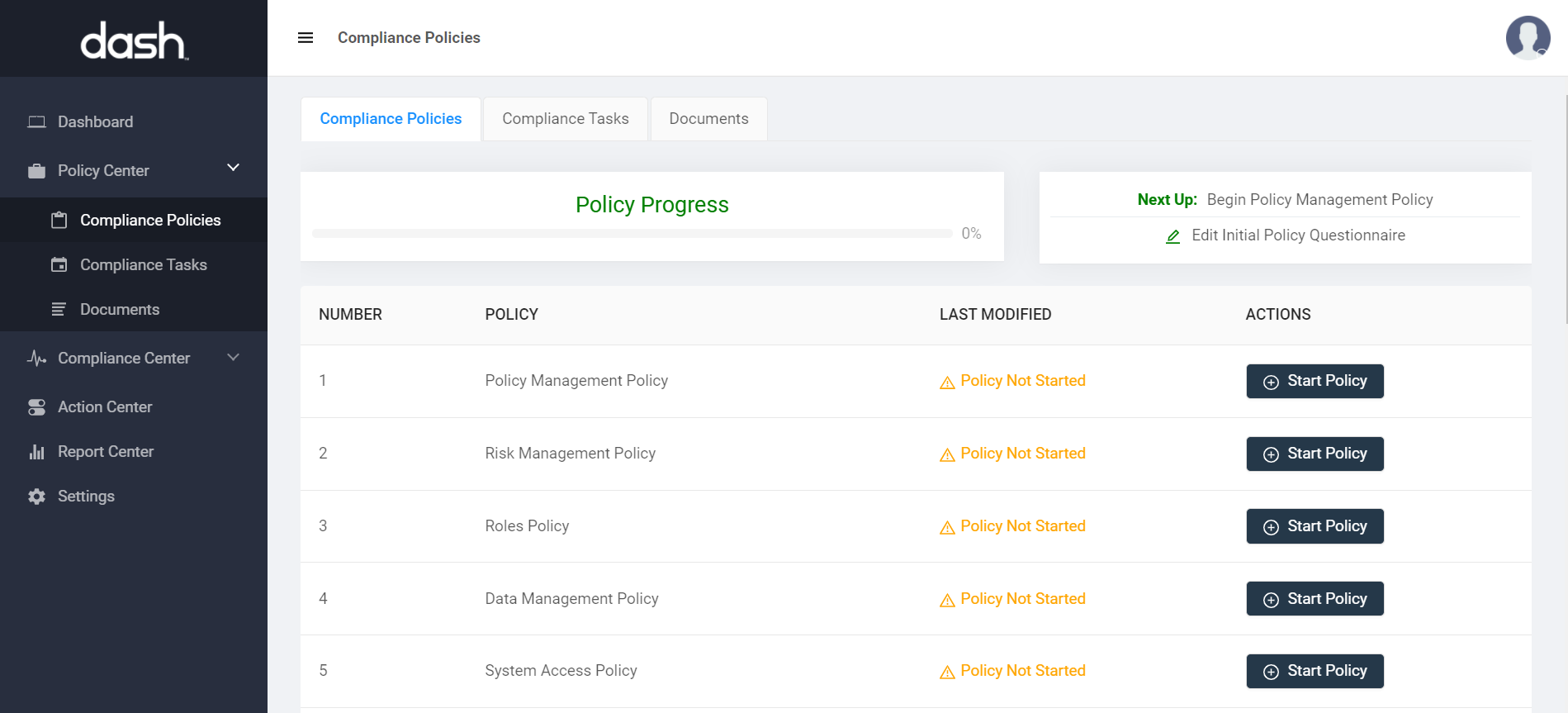The image size is (1568, 713).
Task: Click the Settings gear icon
Action: [36, 497]
